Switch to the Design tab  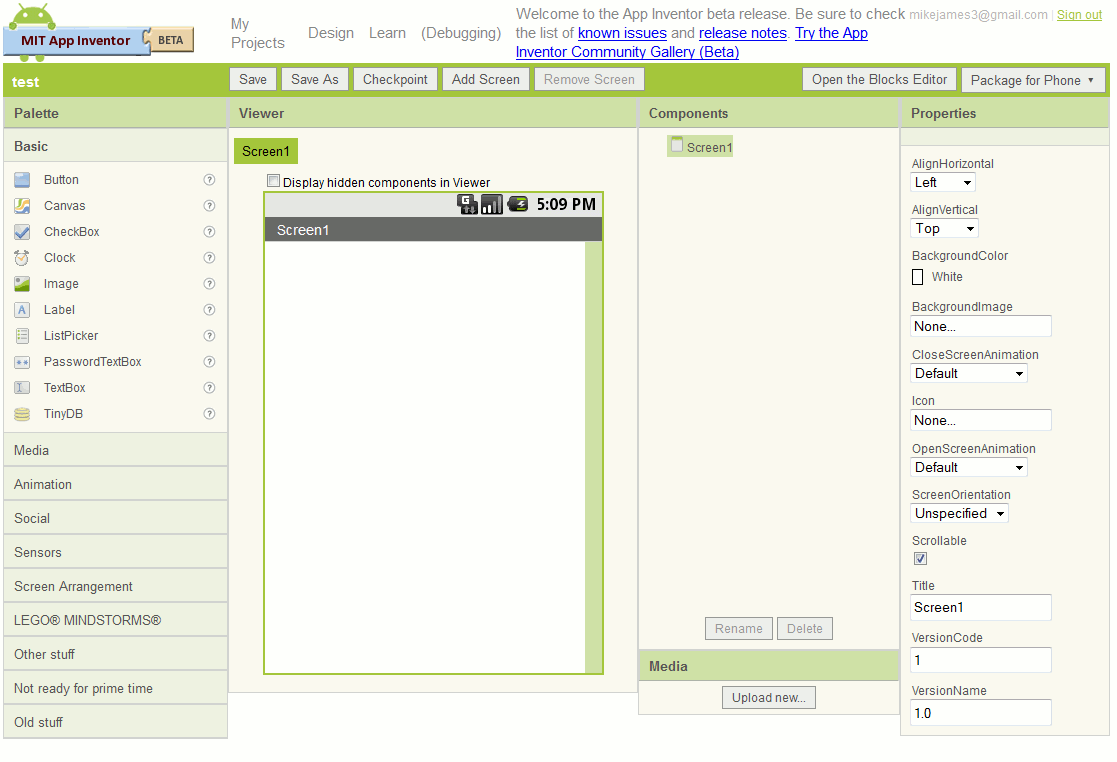tap(331, 33)
